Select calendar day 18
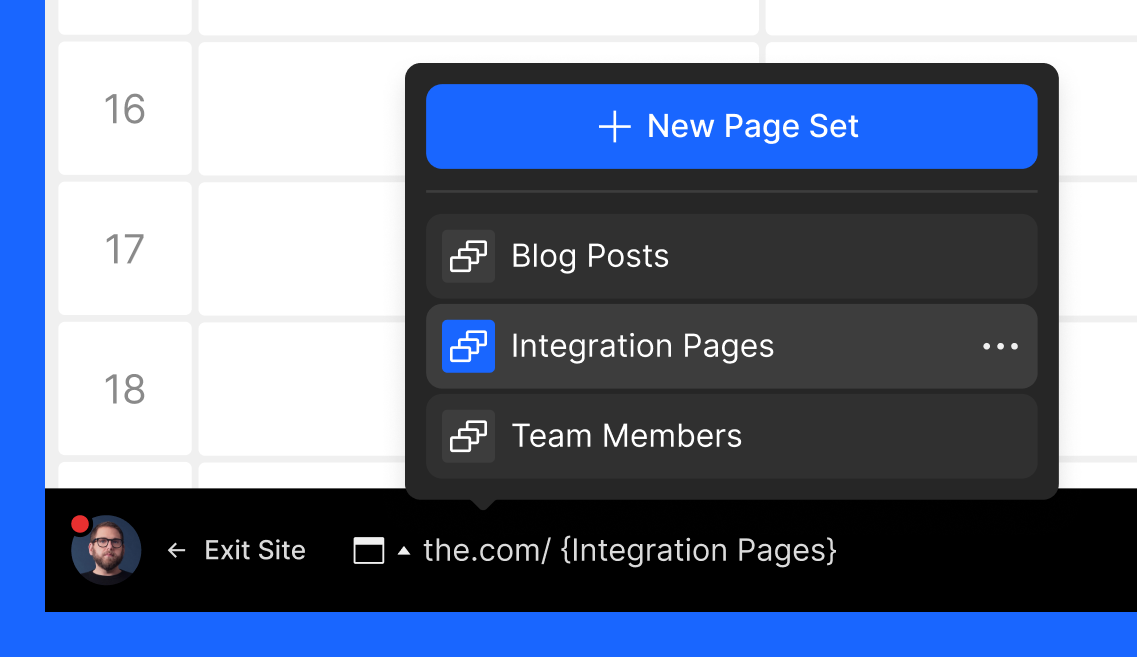Viewport: 1137px width, 657px height. pyautogui.click(x=125, y=389)
